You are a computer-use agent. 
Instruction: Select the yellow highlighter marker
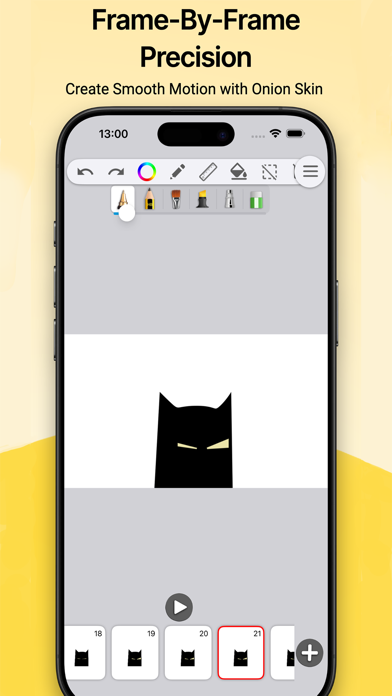[203, 199]
